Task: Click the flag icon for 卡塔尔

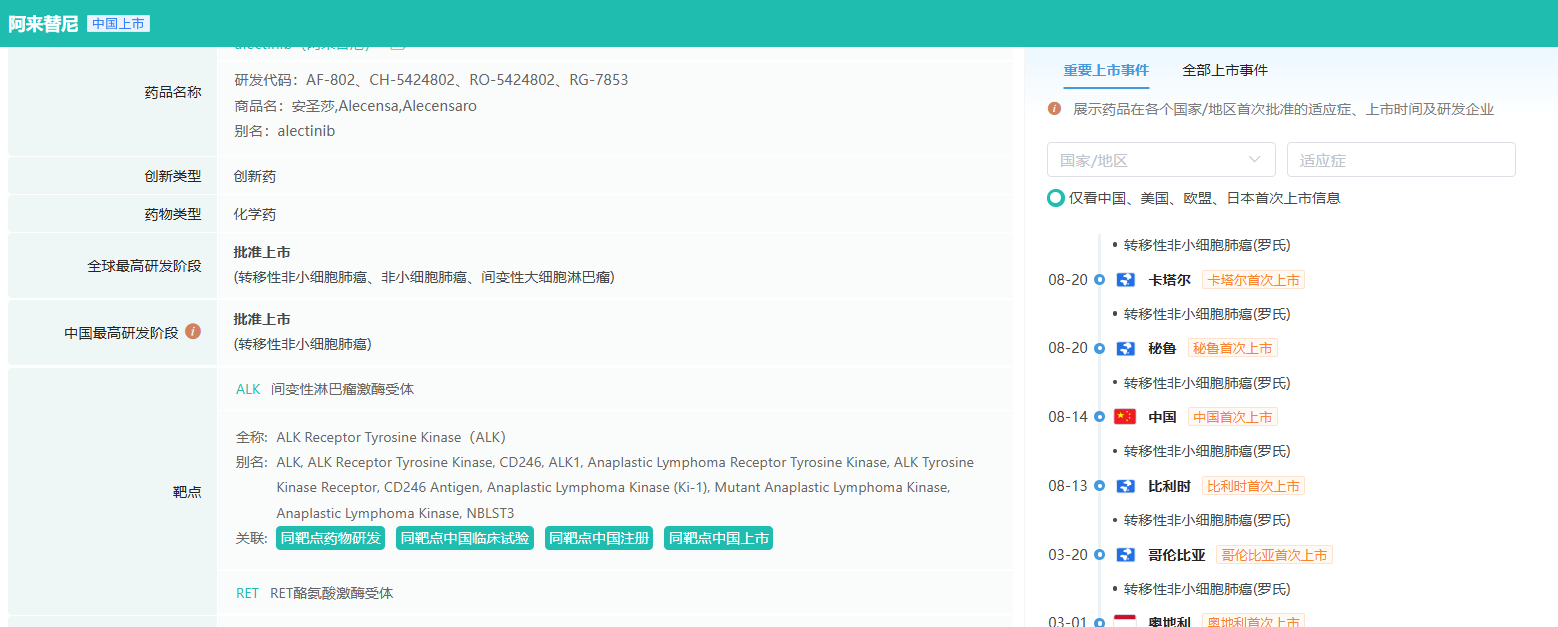Action: [1125, 280]
